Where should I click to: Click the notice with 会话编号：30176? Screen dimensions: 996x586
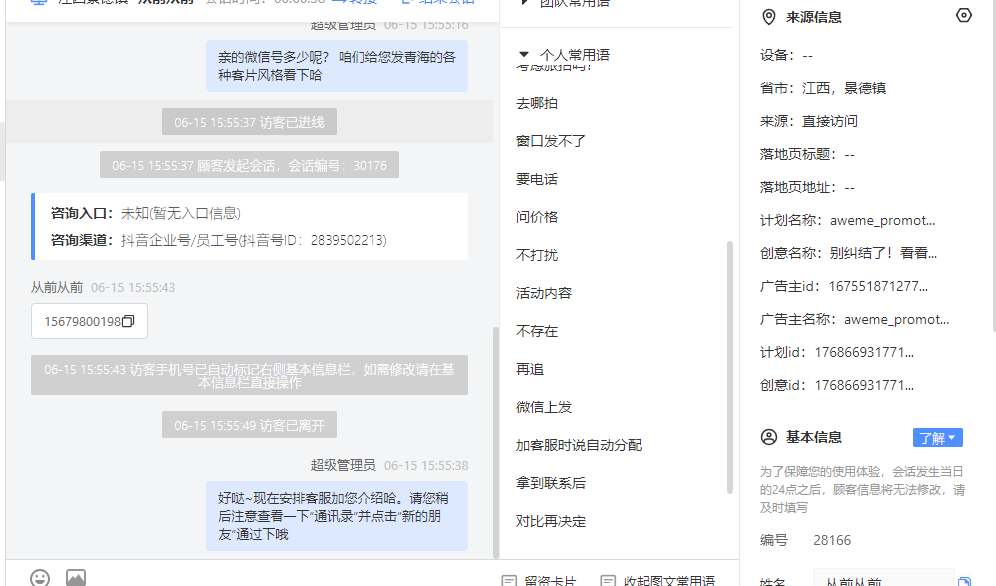(x=249, y=165)
